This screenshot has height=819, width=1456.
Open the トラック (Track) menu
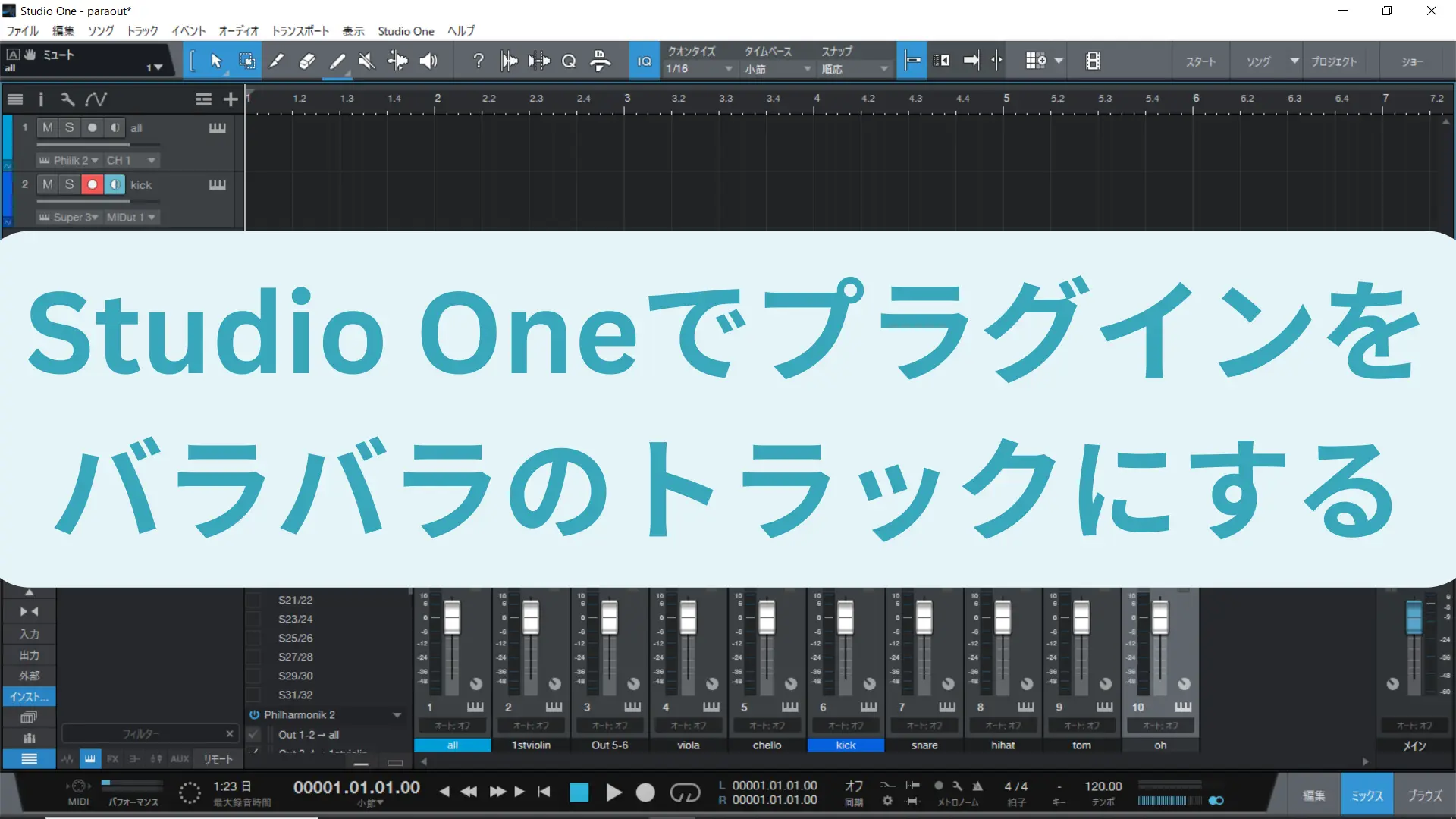(x=142, y=31)
